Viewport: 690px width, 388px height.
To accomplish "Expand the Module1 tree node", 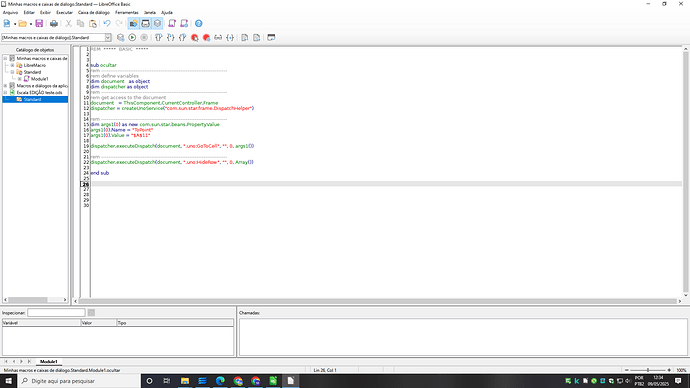I will point(19,79).
